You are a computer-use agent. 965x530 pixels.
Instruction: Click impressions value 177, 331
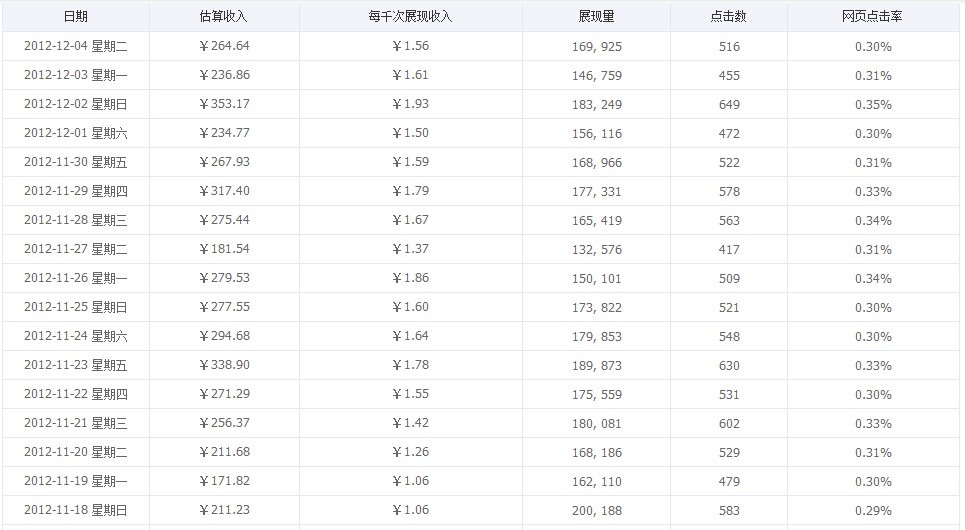596,191
